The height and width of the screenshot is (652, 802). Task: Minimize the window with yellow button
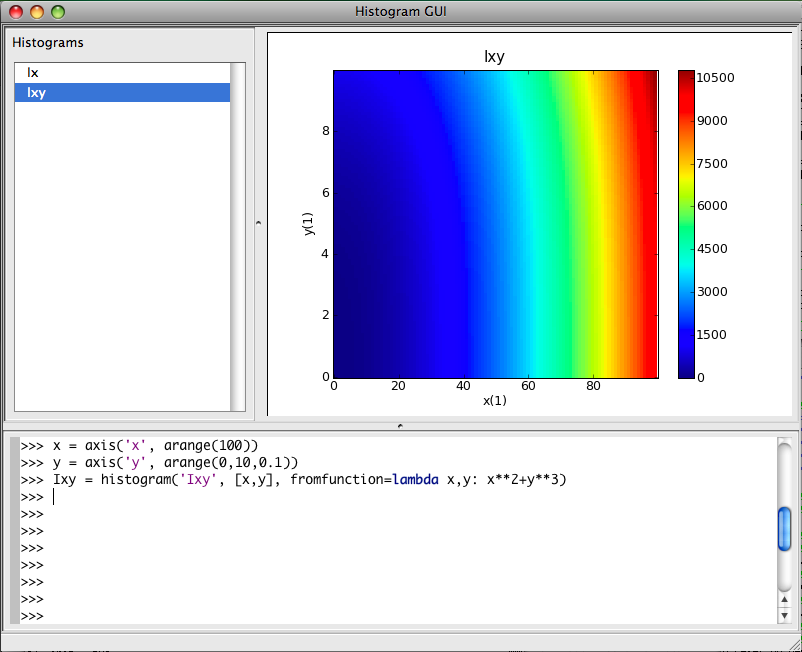tap(37, 12)
